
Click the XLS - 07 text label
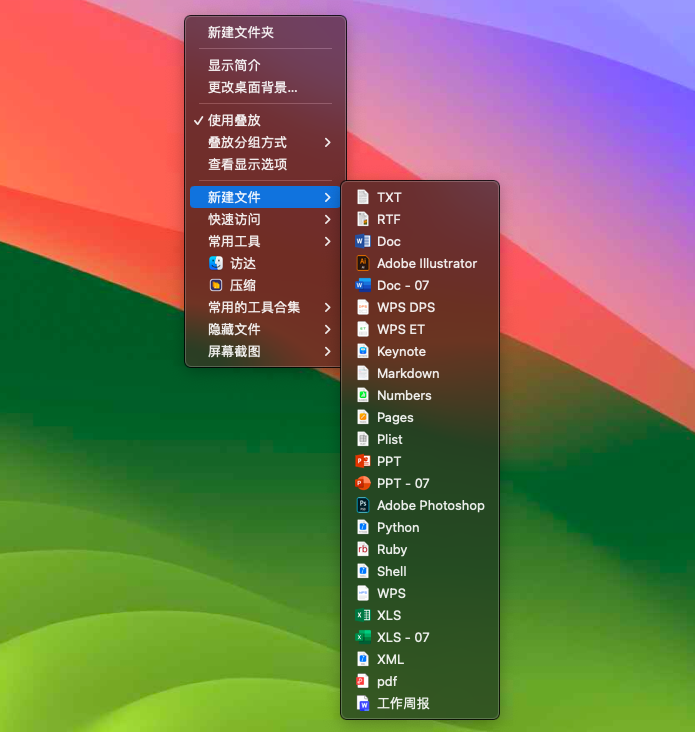click(x=403, y=637)
